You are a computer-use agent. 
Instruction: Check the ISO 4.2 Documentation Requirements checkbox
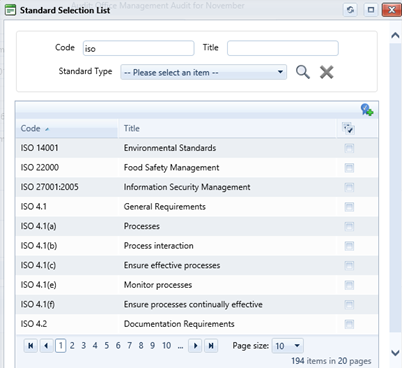coord(349,324)
